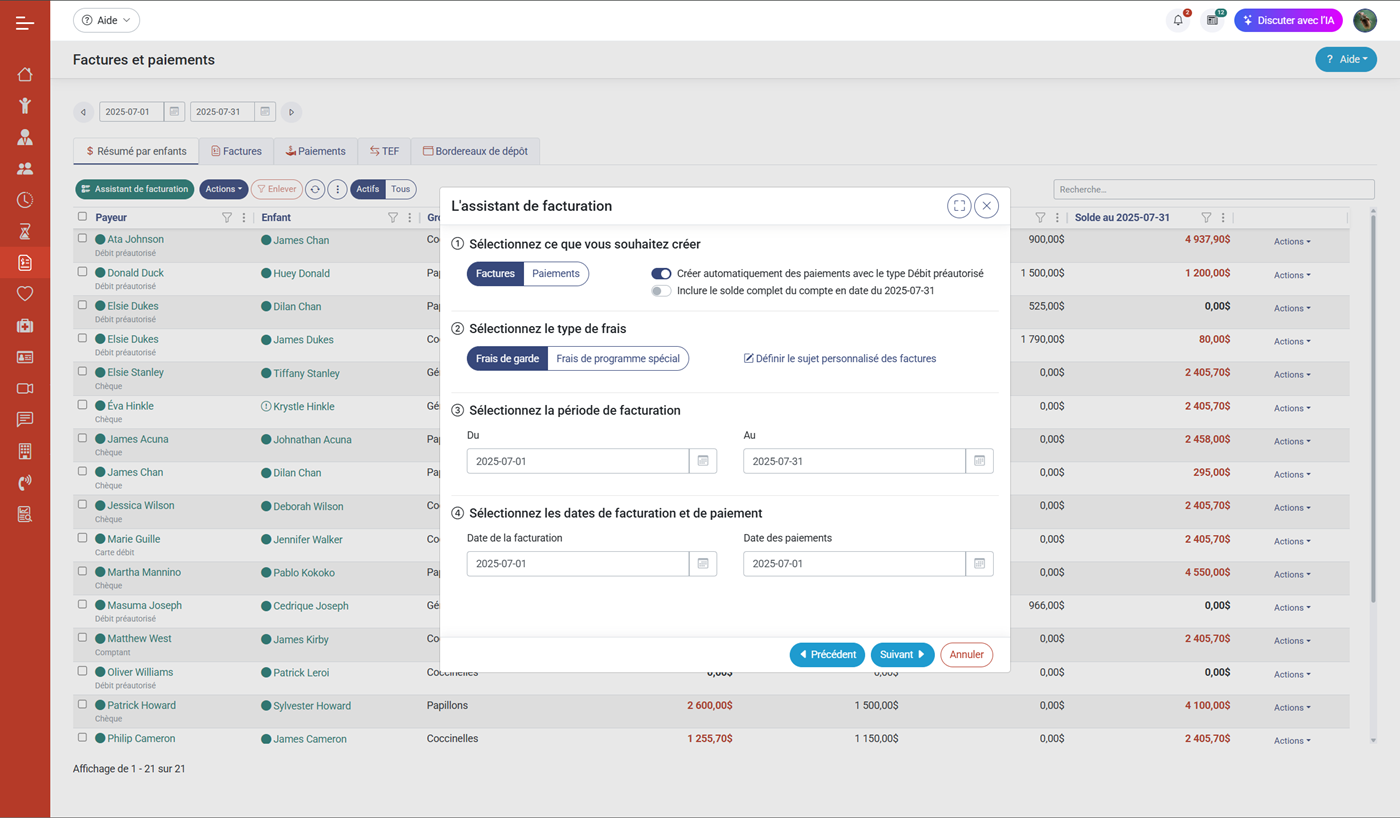Switch to the Bordereaux de dépôt tab
This screenshot has width=1400, height=818.
(x=475, y=151)
